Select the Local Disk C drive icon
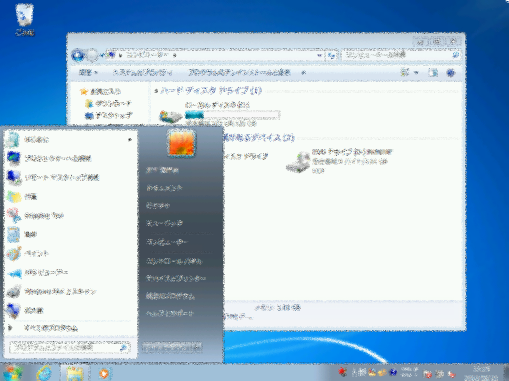 point(170,116)
